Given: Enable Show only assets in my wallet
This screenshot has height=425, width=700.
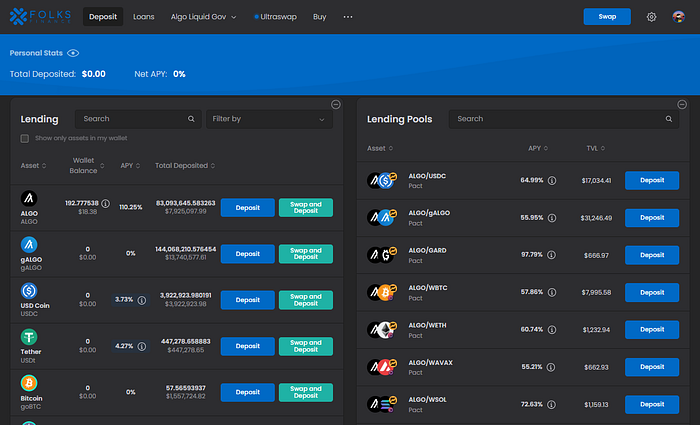Looking at the screenshot, I should pyautogui.click(x=25, y=139).
